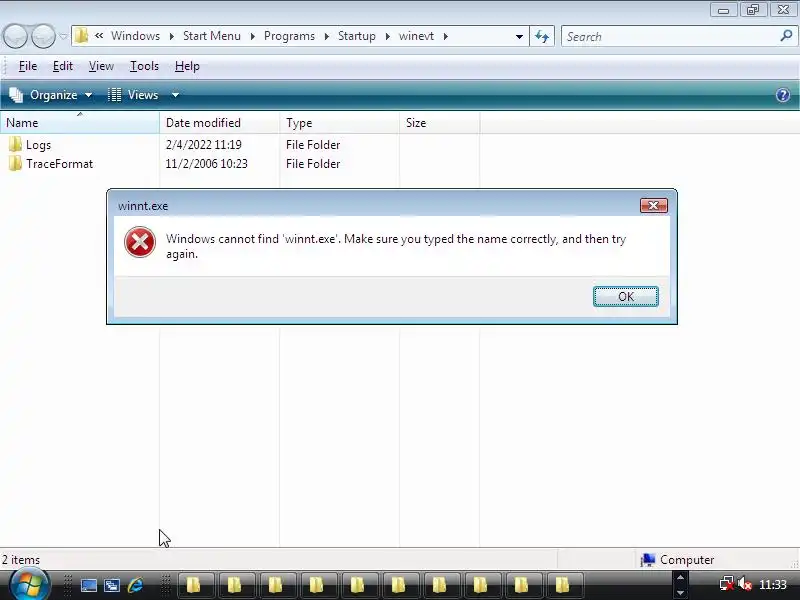Screen dimensions: 800x600
Task: Click the red error icon in dialog
Action: [x=140, y=242]
